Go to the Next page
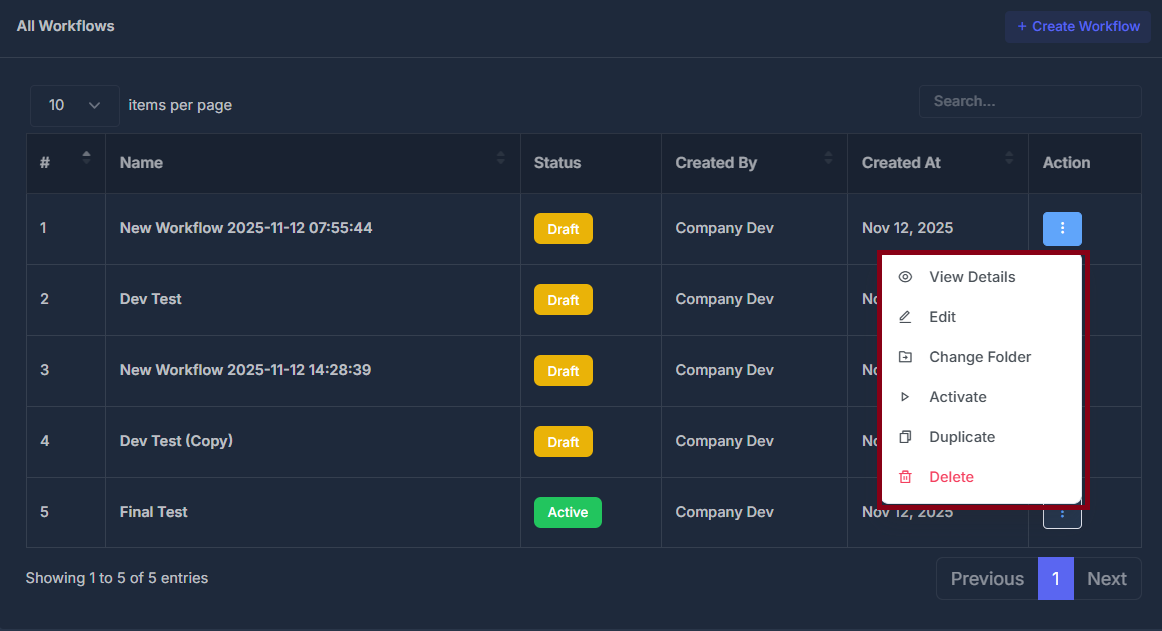The width and height of the screenshot is (1162, 631). pyautogui.click(x=1107, y=578)
